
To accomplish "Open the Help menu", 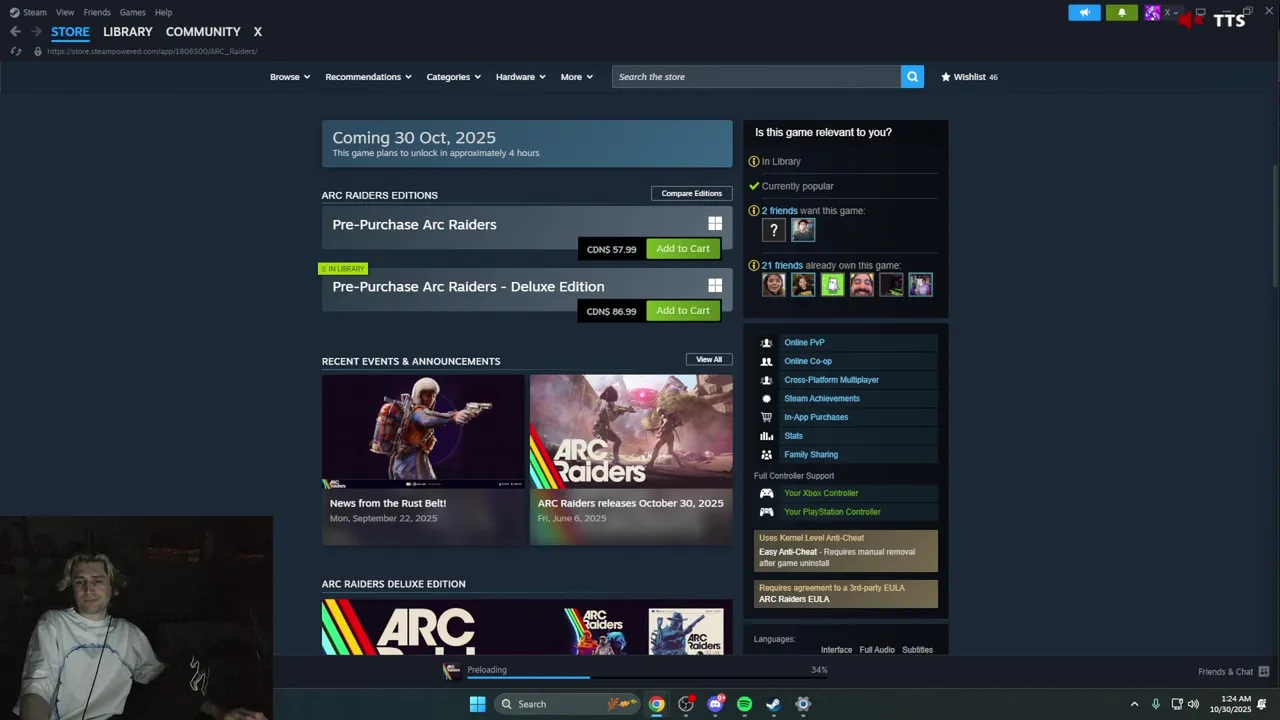I will (163, 12).
